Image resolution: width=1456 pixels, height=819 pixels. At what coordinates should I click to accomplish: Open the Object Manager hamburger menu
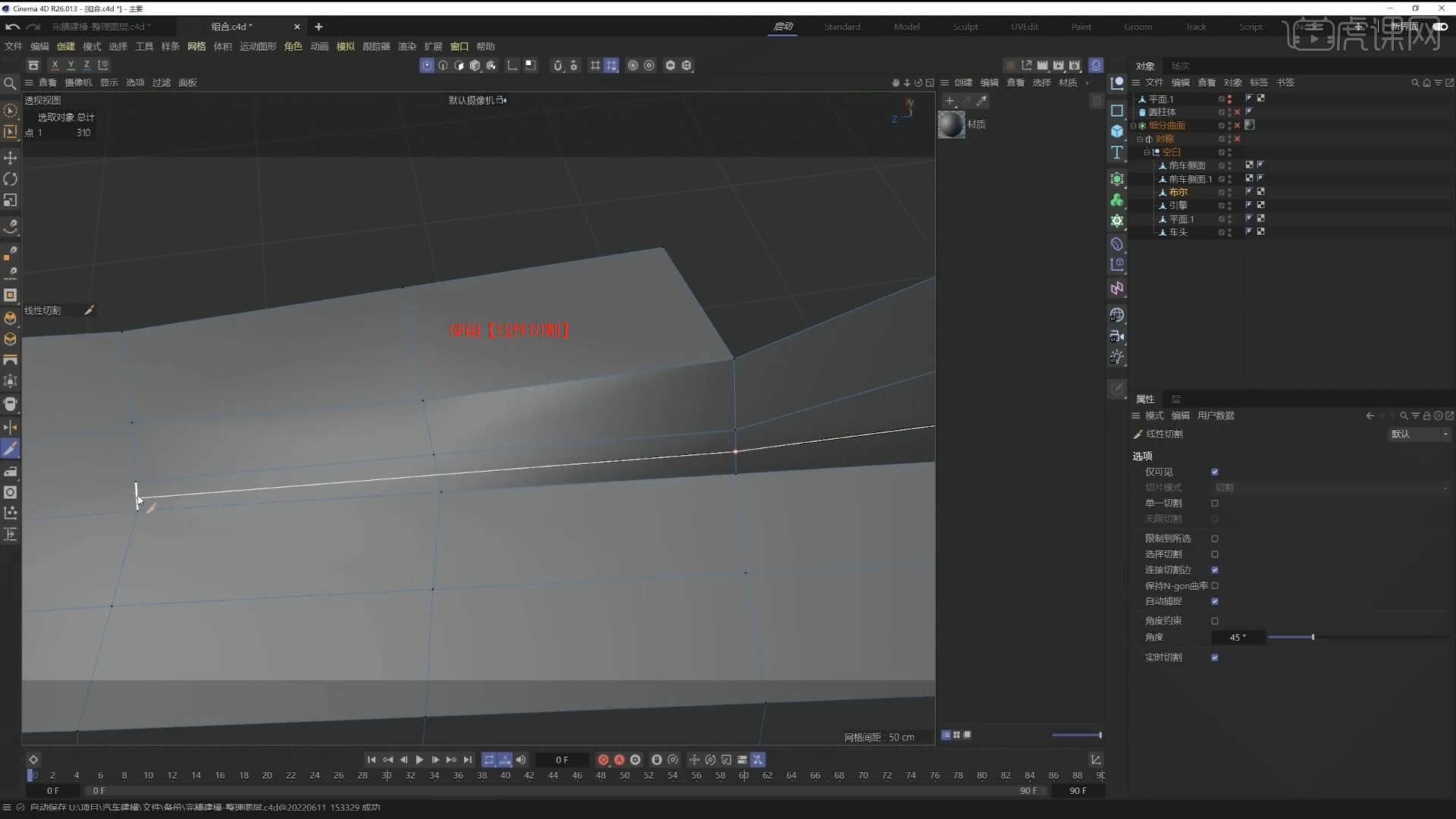click(x=1136, y=83)
